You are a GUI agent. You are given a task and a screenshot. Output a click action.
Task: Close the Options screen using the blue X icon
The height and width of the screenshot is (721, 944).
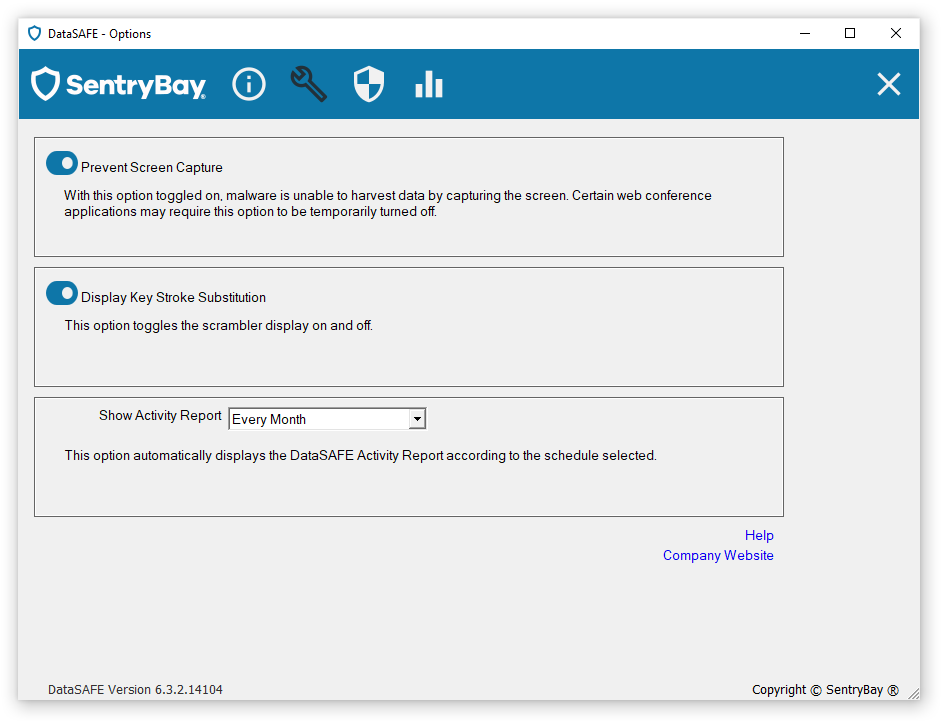tap(888, 84)
